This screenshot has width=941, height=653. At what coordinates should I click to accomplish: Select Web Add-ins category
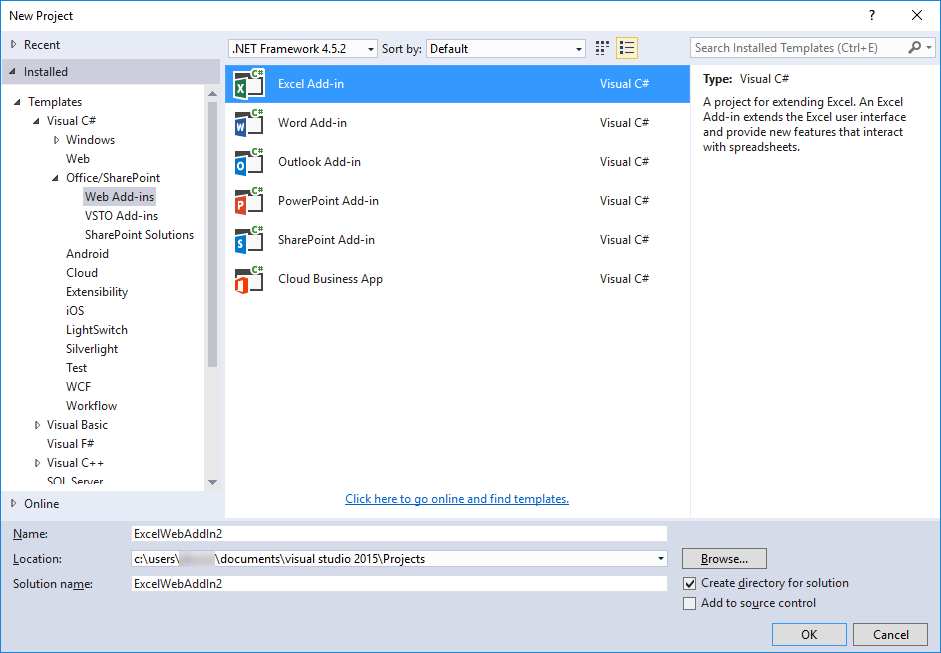coord(119,197)
